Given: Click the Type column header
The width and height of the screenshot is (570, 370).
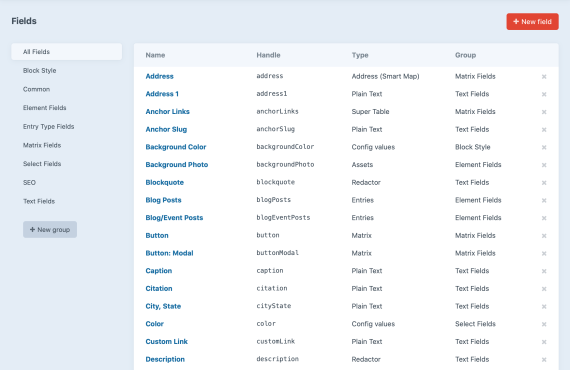Looking at the screenshot, I should 360,55.
